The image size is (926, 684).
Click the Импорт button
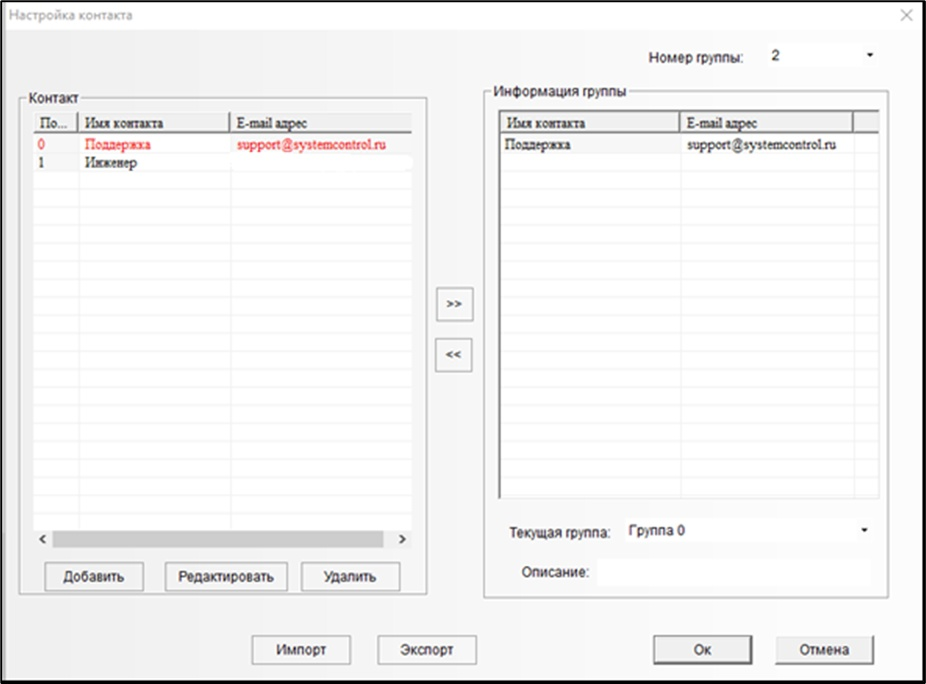301,650
